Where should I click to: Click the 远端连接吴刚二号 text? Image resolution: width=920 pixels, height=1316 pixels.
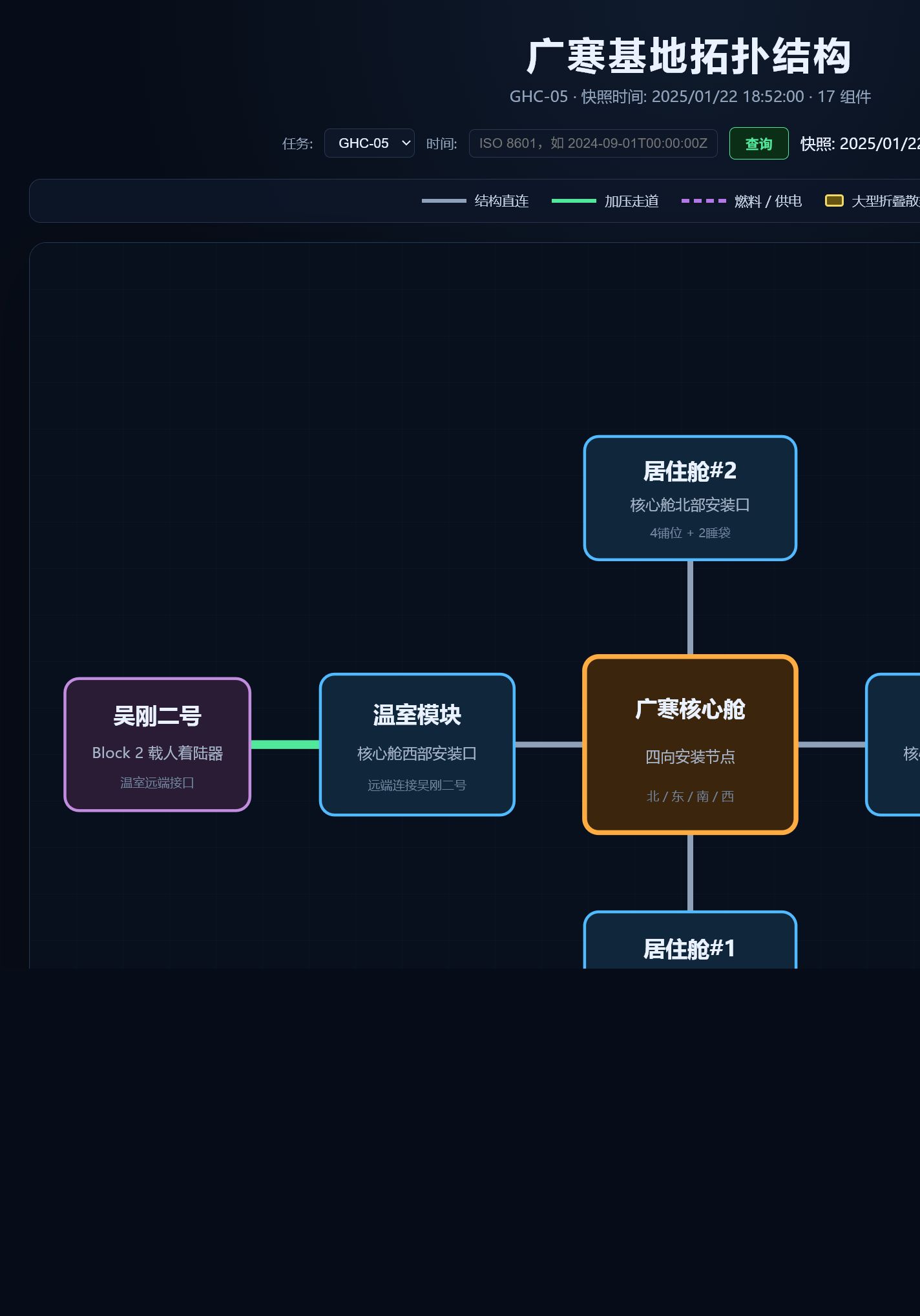click(x=417, y=785)
